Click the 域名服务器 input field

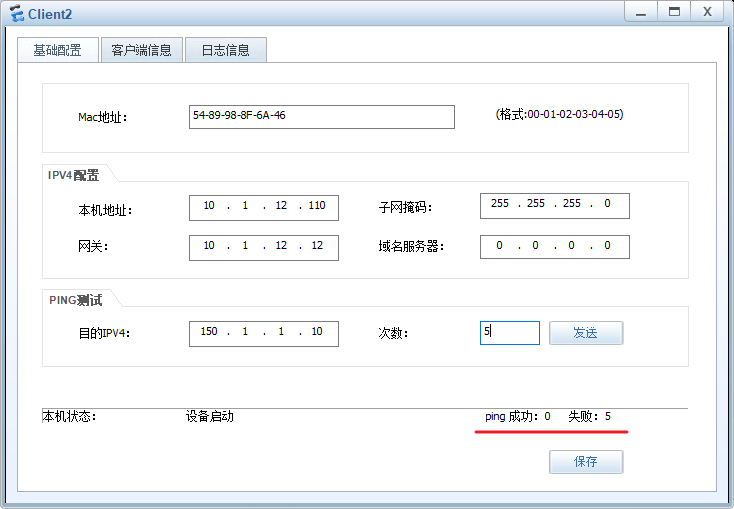tap(555, 247)
